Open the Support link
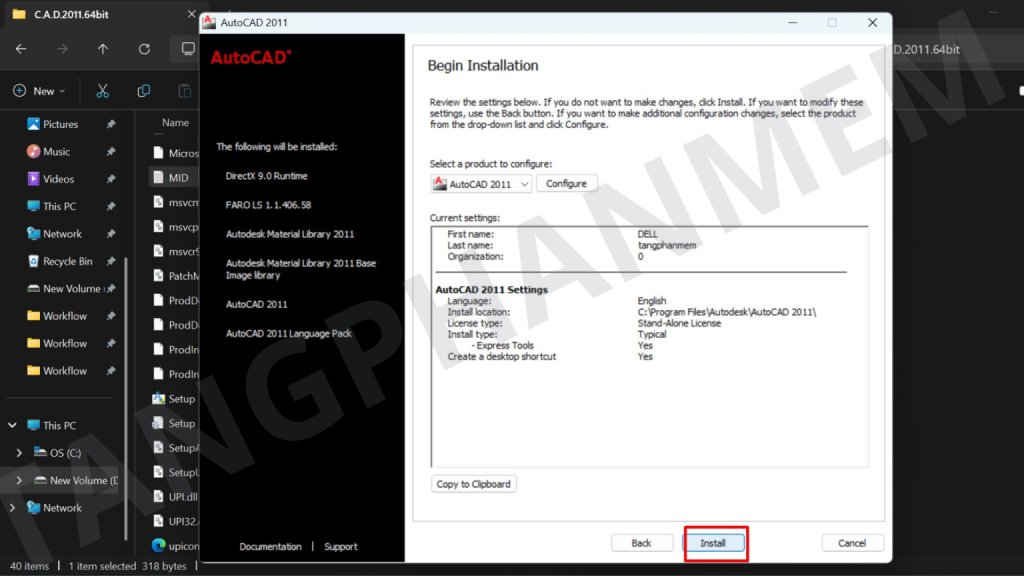The width and height of the screenshot is (1024, 576). [x=341, y=547]
